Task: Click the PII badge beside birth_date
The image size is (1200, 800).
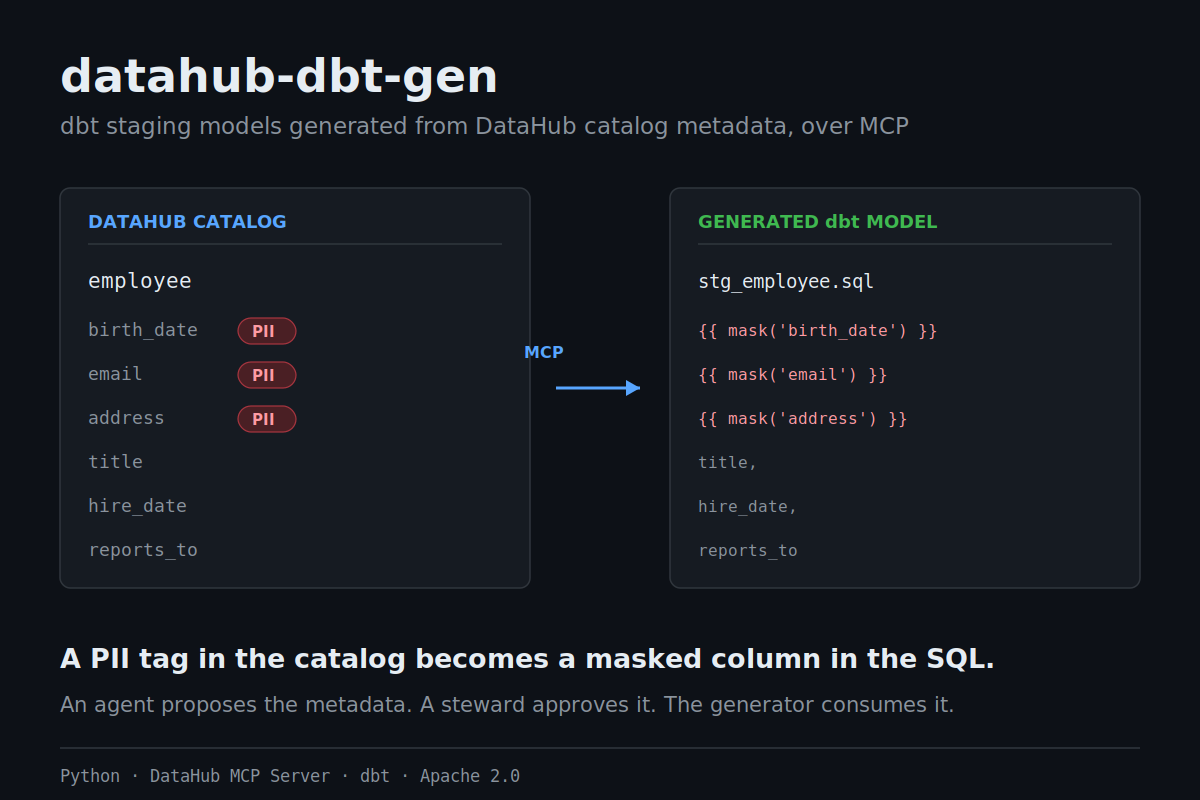Action: click(267, 331)
